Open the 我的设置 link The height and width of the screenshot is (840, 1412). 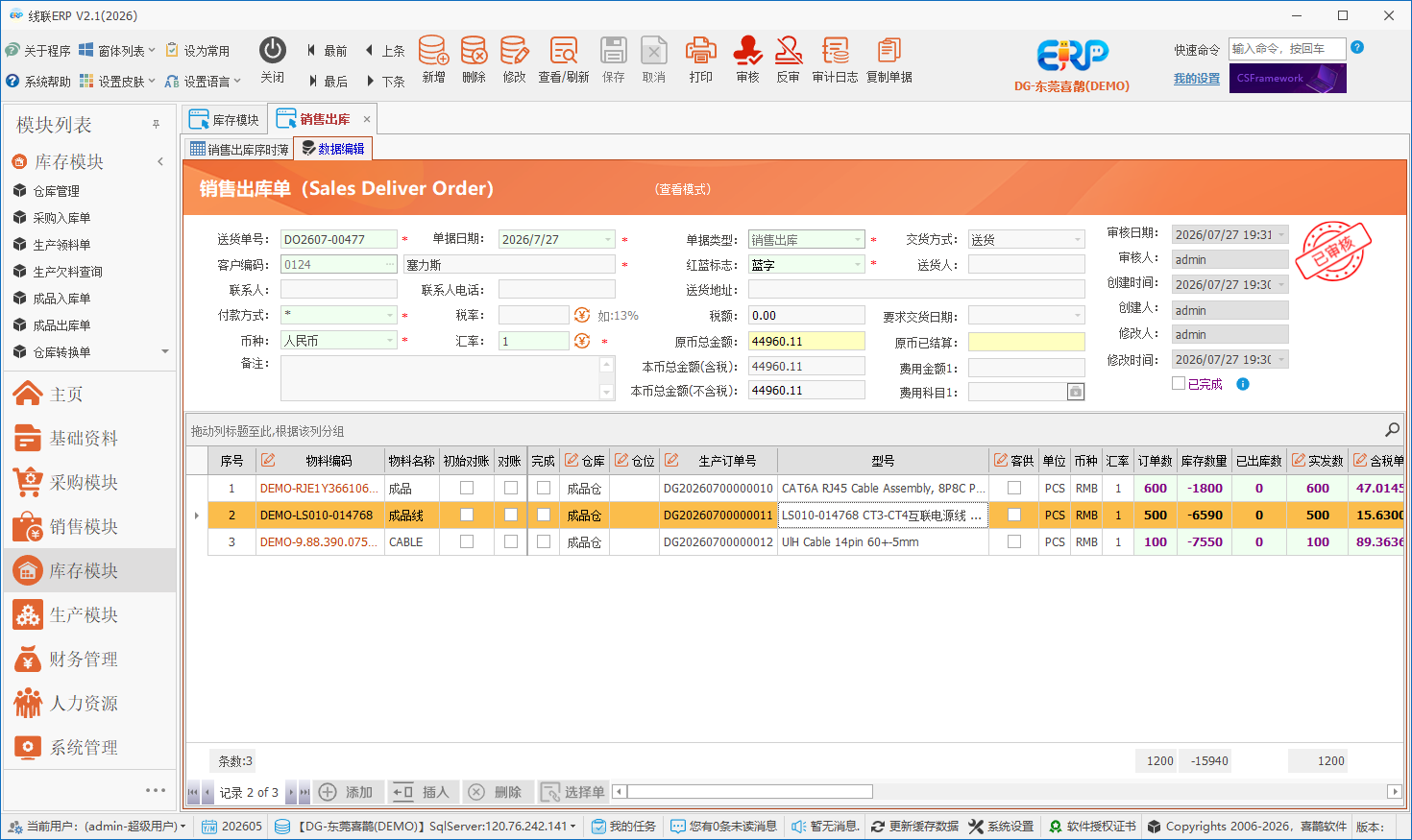pos(1197,79)
